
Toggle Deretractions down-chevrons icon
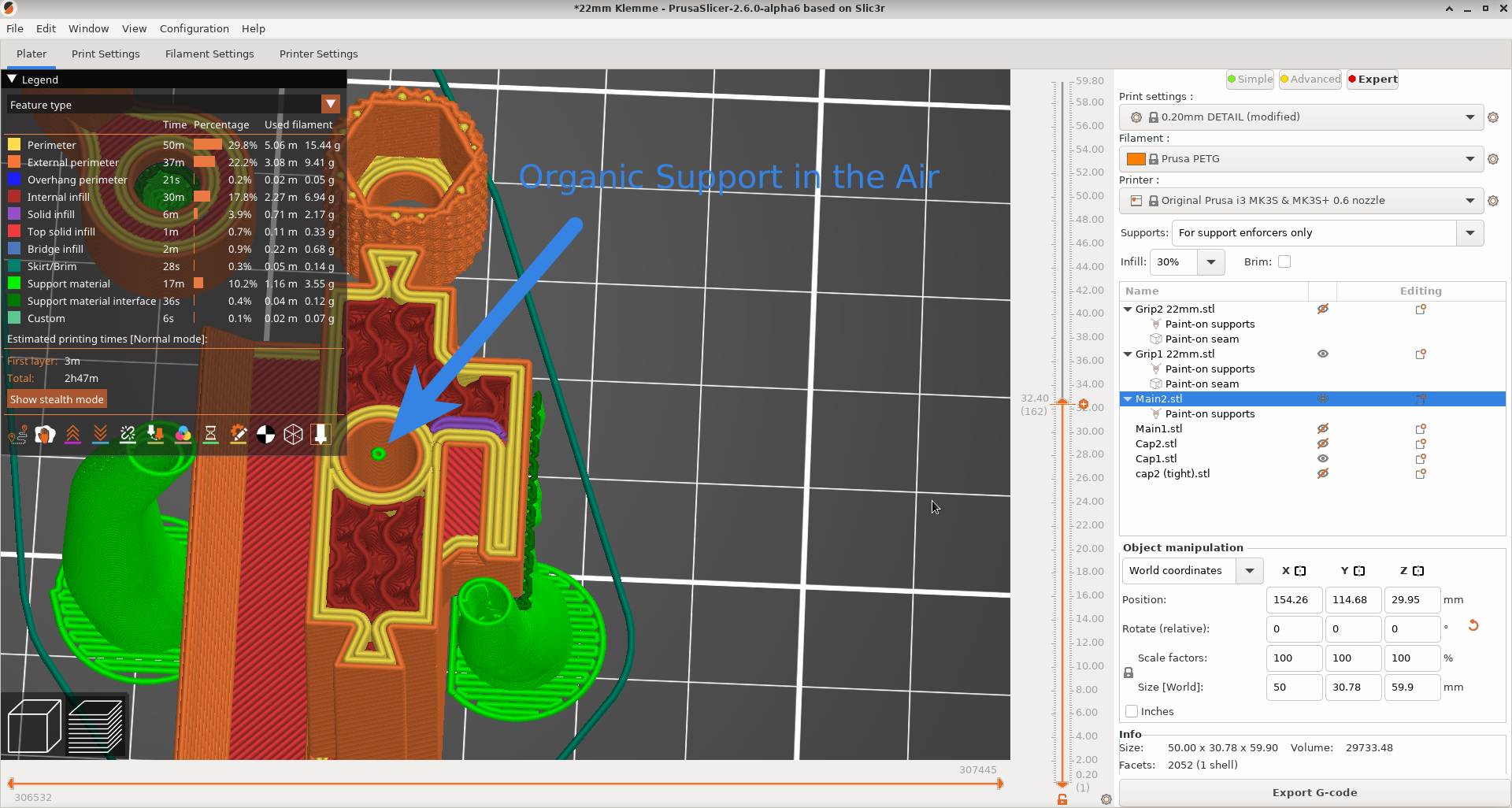(100, 434)
